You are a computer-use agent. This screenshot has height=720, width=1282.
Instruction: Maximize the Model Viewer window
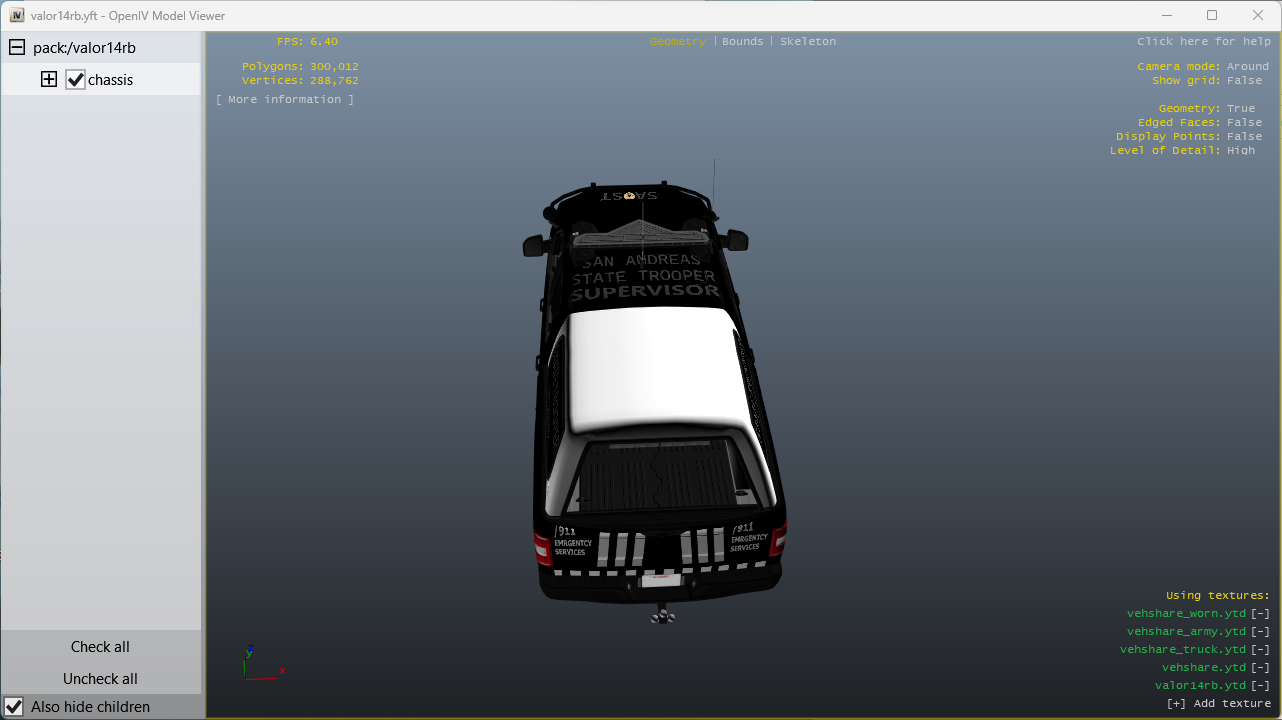click(x=1212, y=15)
